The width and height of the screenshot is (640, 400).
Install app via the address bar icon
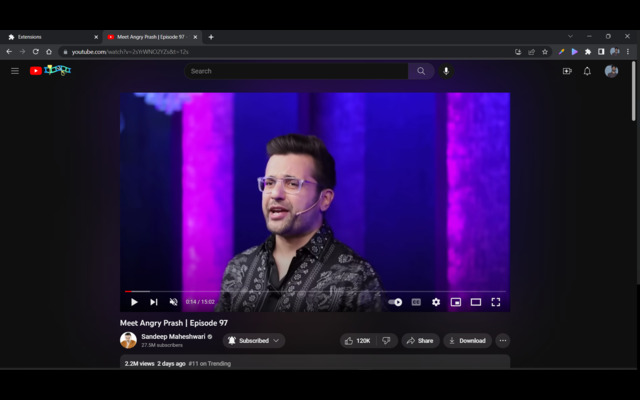pos(518,52)
